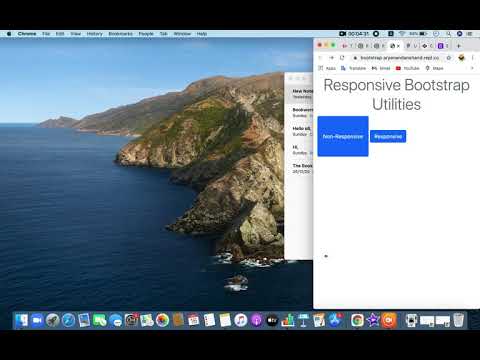
Task: Open Chrome application menu
Action: (27, 34)
